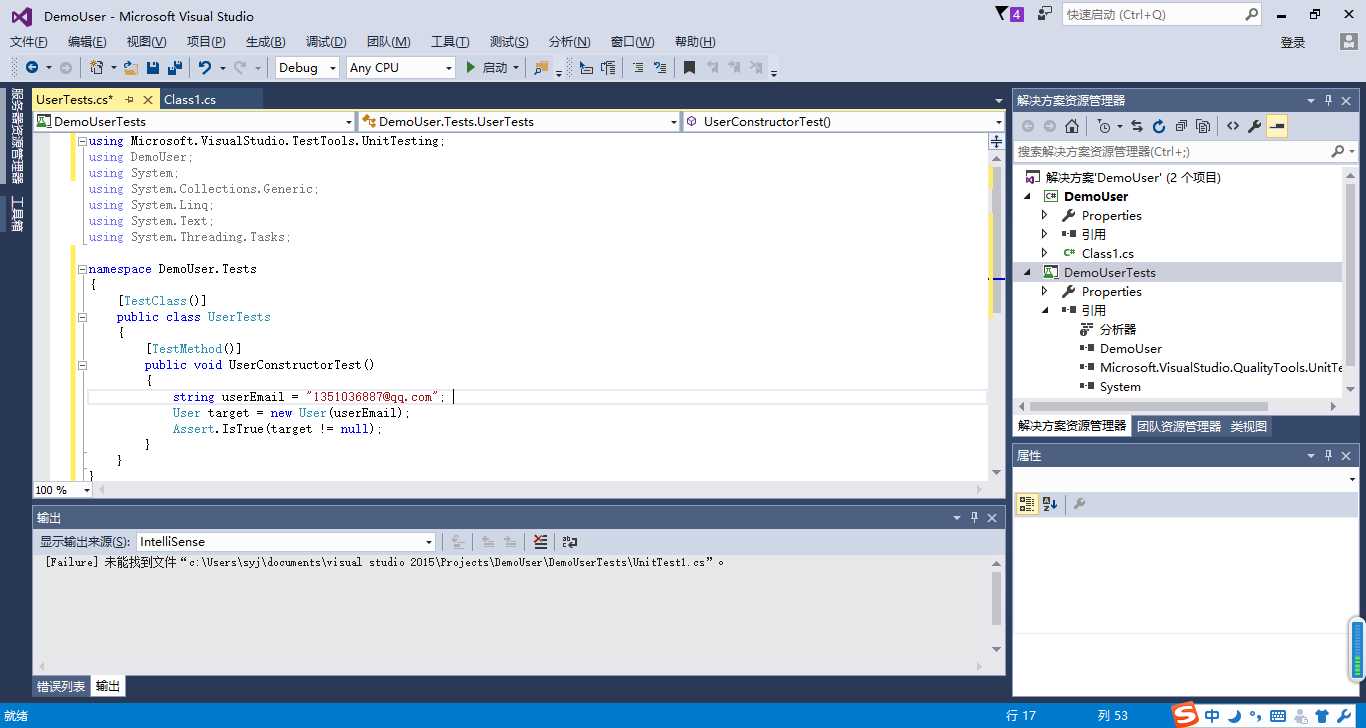Click Sync with Active Document icon
The height and width of the screenshot is (728, 1366).
[1137, 126]
